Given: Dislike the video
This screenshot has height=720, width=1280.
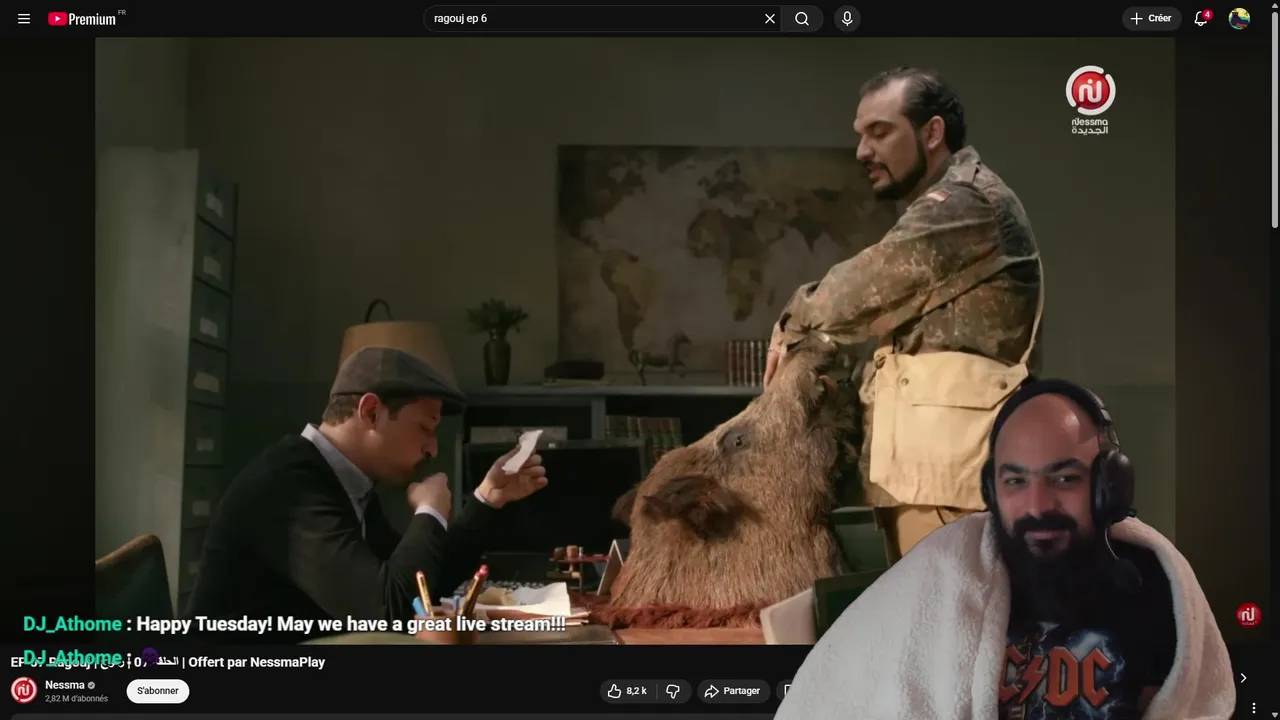Looking at the screenshot, I should pos(673,691).
